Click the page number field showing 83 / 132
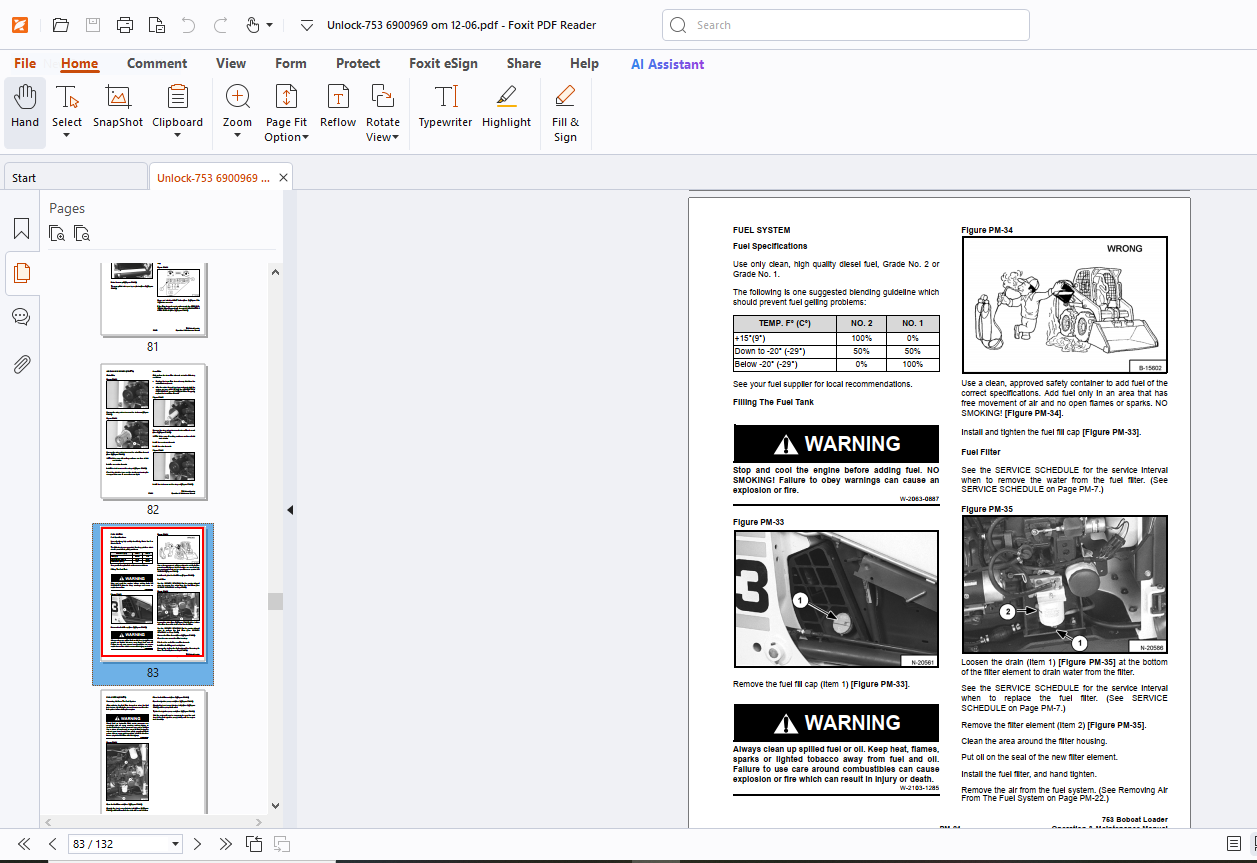This screenshot has width=1257, height=863. (117, 844)
